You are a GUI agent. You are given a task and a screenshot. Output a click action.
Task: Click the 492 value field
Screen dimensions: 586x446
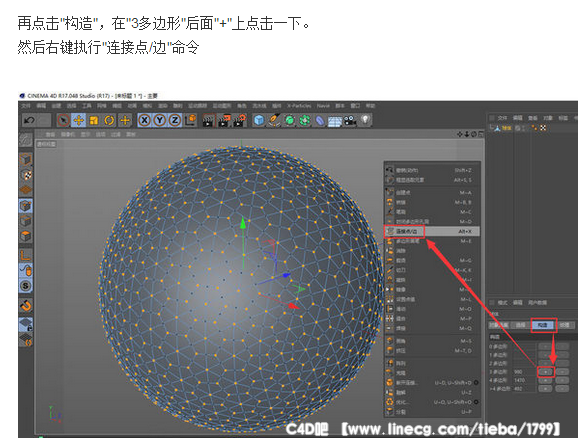[524, 389]
